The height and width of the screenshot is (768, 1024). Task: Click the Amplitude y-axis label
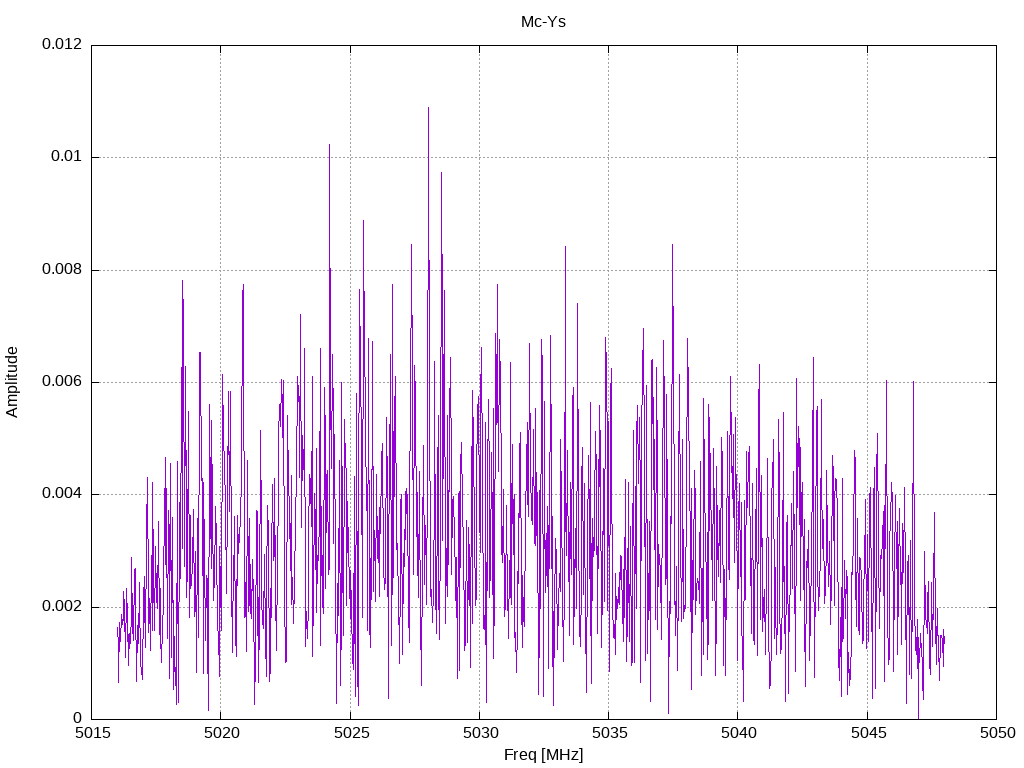(x=12, y=382)
